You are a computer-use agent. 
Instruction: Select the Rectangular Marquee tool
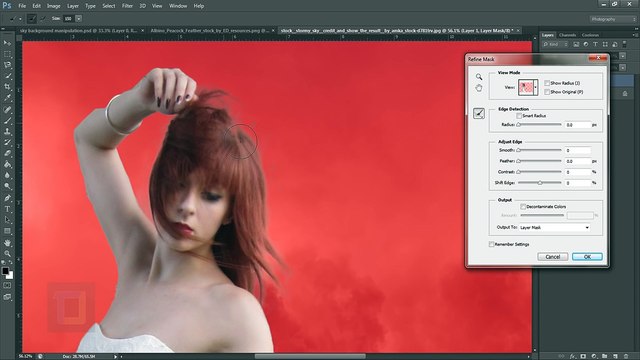[7, 54]
